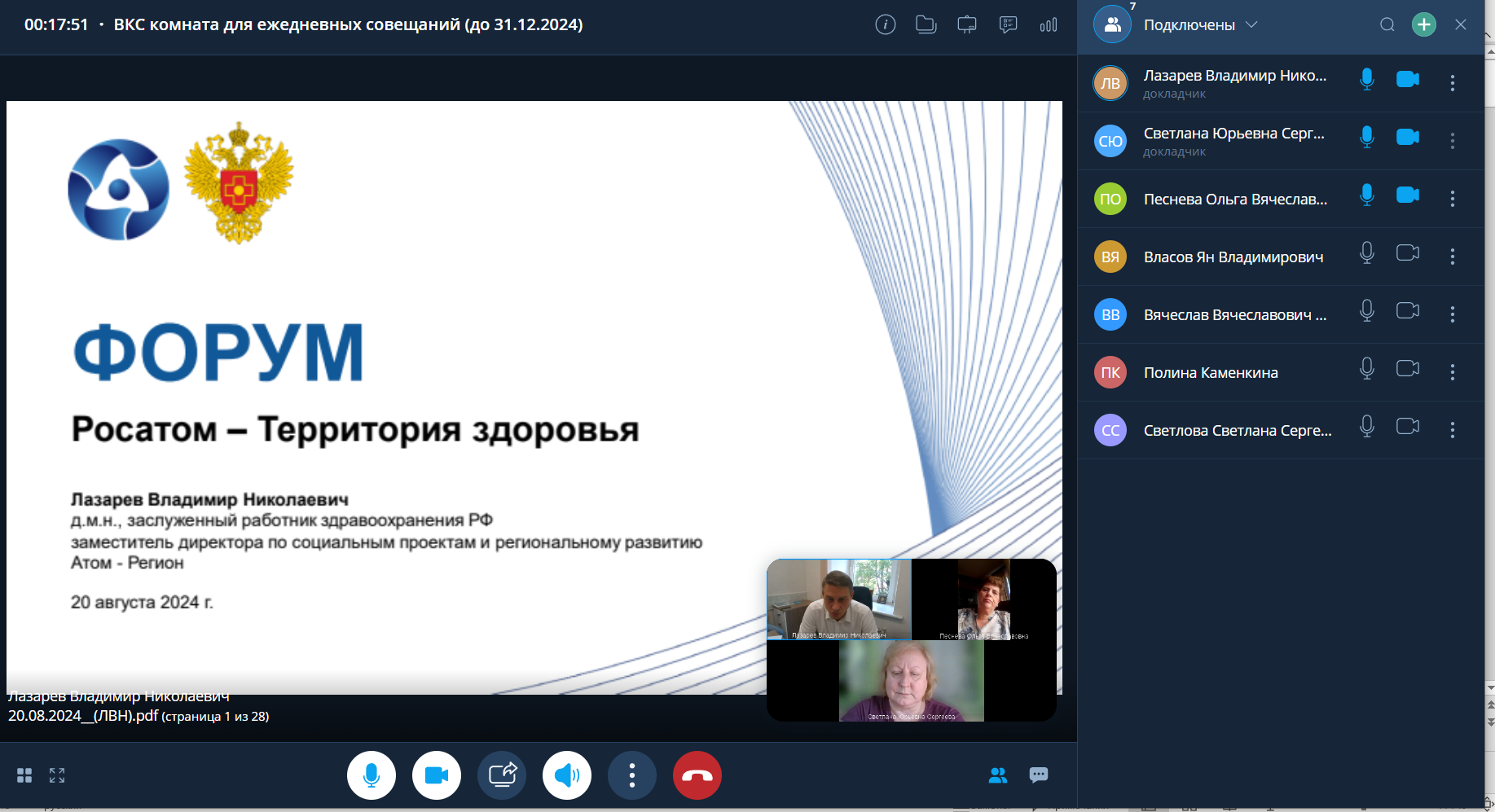Expand the Подключены dropdown
1495x812 pixels.
1252,24
